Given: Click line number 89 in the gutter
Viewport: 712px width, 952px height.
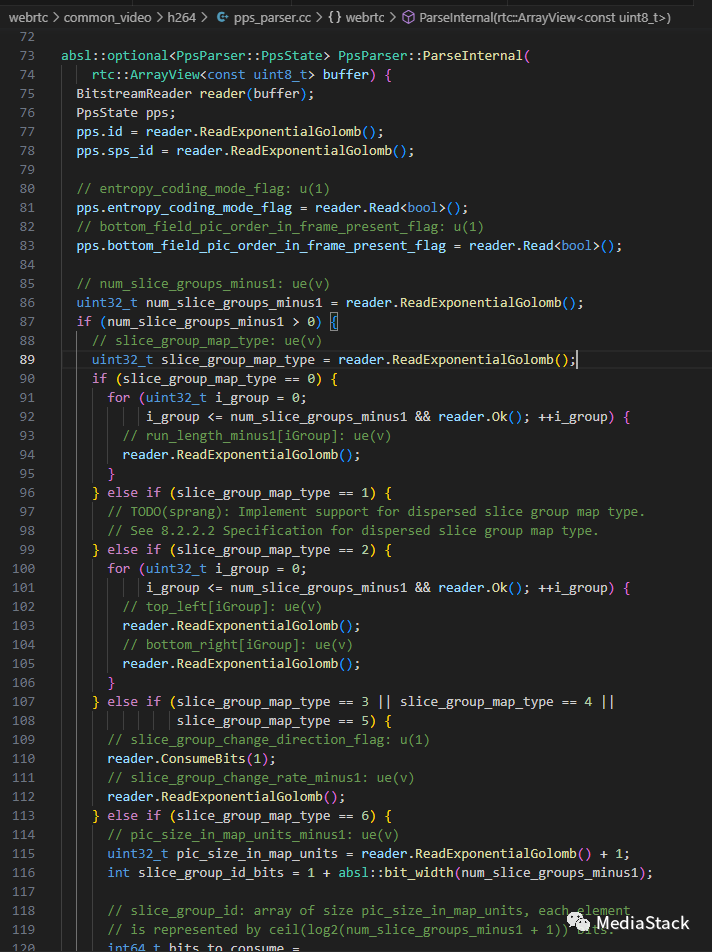Looking at the screenshot, I should [27, 359].
